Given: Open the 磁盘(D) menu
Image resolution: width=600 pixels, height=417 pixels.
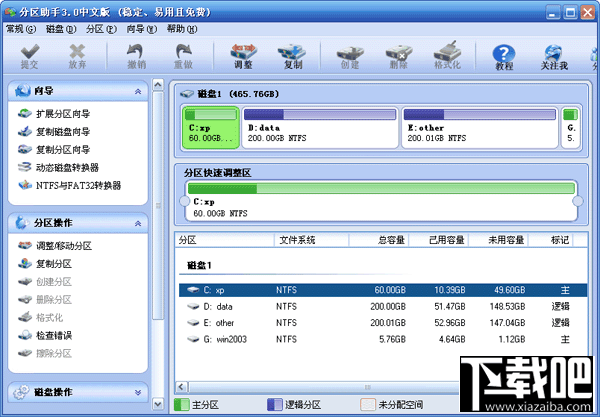Looking at the screenshot, I should (61, 29).
